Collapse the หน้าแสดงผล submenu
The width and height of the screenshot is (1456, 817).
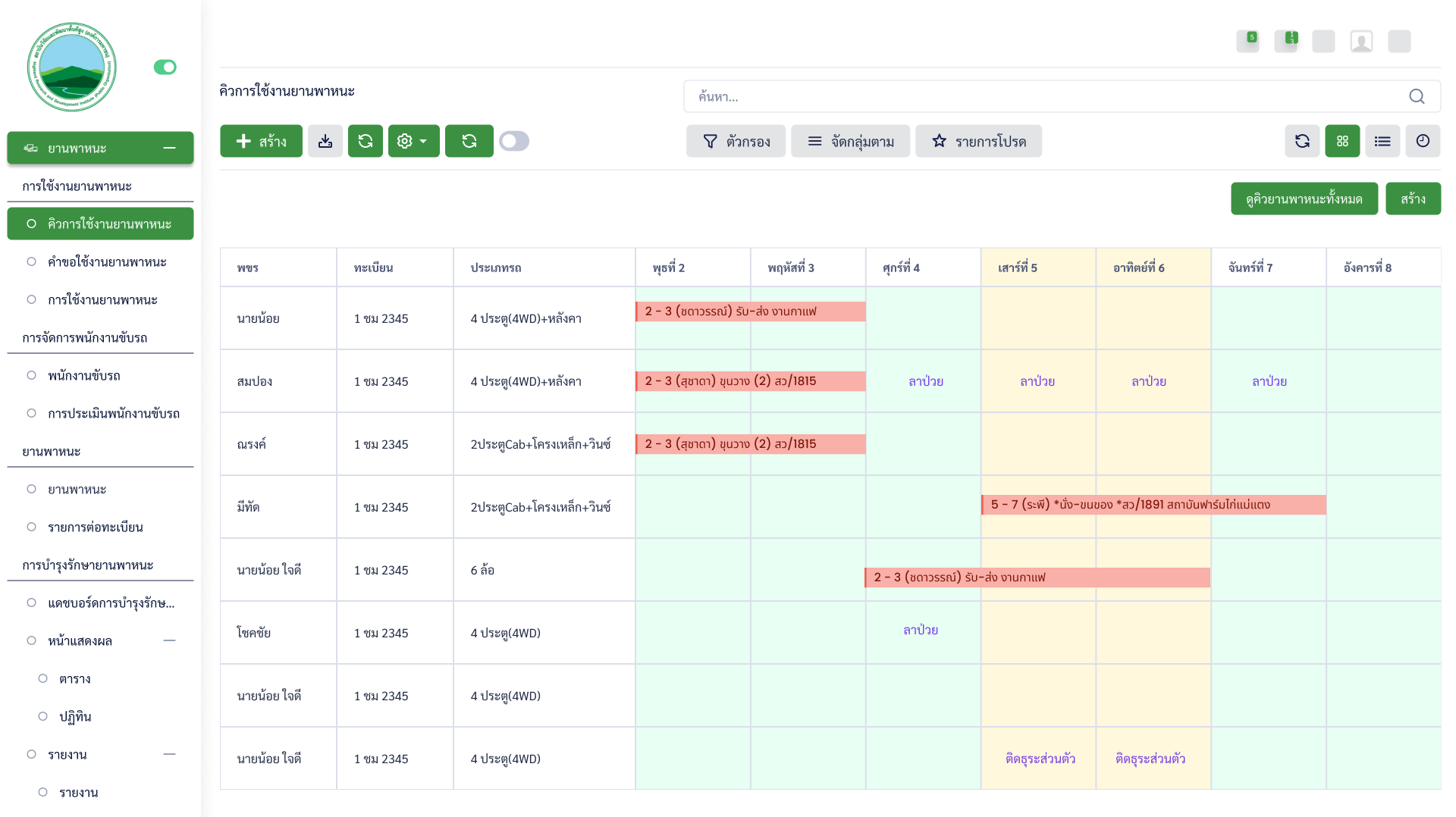[169, 640]
